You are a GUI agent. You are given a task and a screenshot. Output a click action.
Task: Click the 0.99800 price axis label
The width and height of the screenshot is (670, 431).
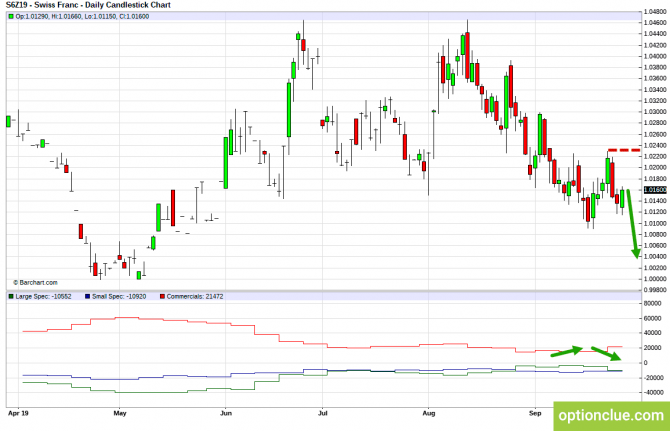click(x=655, y=290)
